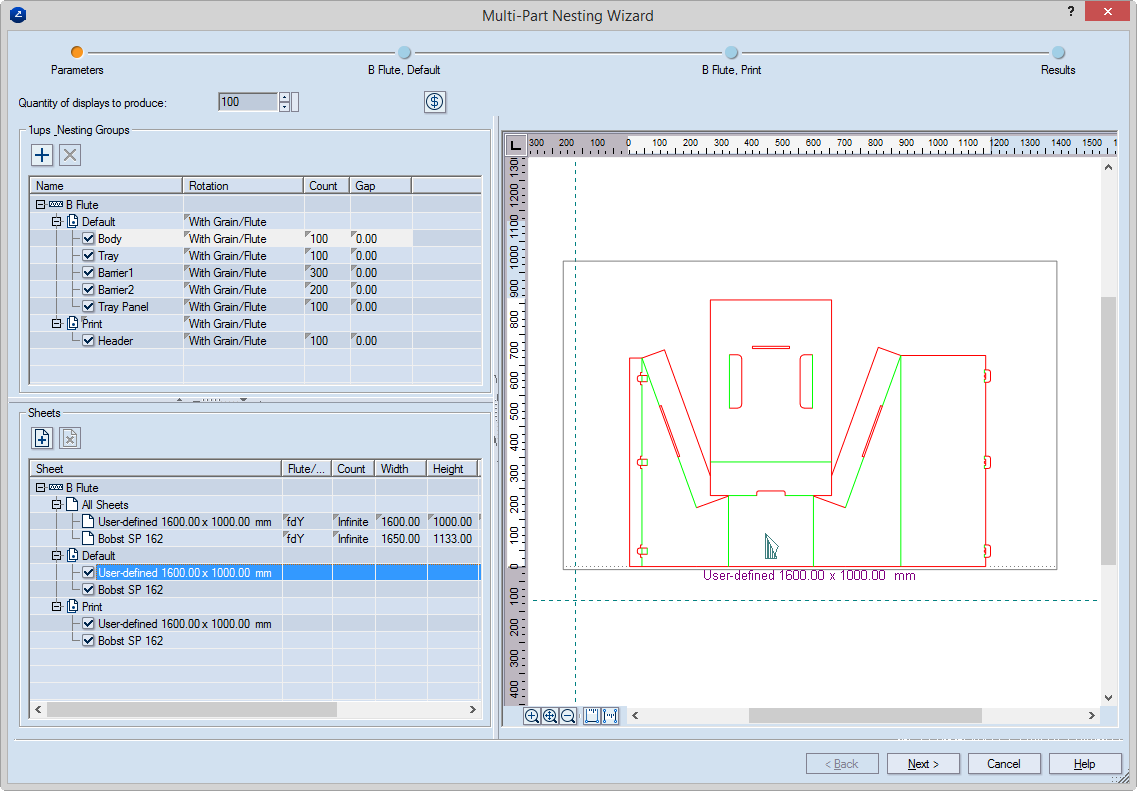The width and height of the screenshot is (1137, 791).
Task: Go to the B Flute, Default step
Action: [404, 53]
